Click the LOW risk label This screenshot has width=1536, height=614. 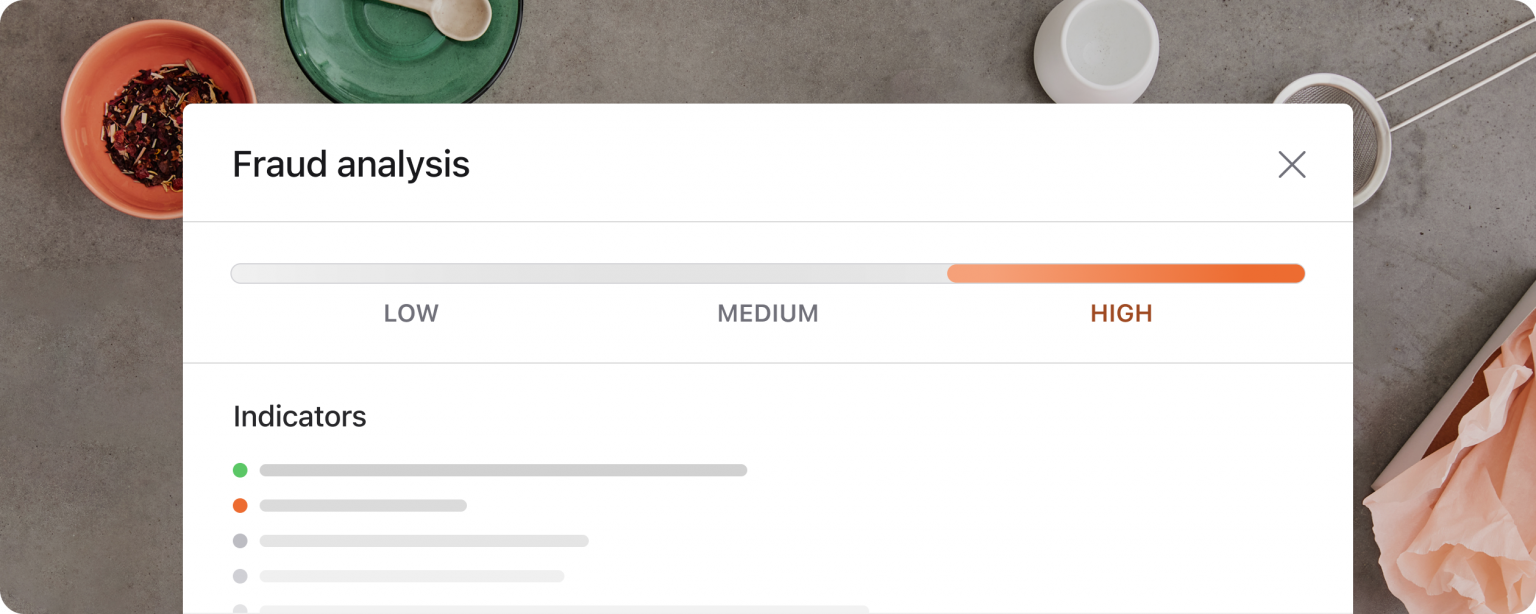[410, 313]
